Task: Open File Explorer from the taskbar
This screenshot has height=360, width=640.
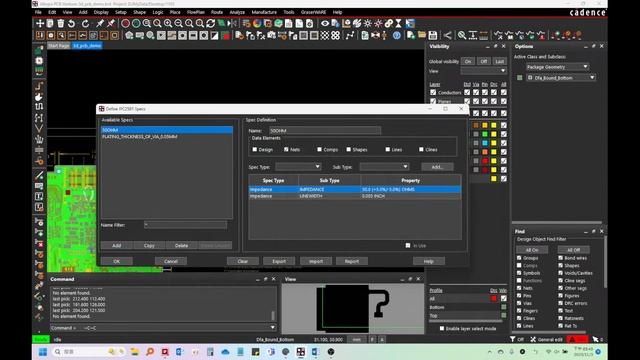Action: (x=135, y=351)
